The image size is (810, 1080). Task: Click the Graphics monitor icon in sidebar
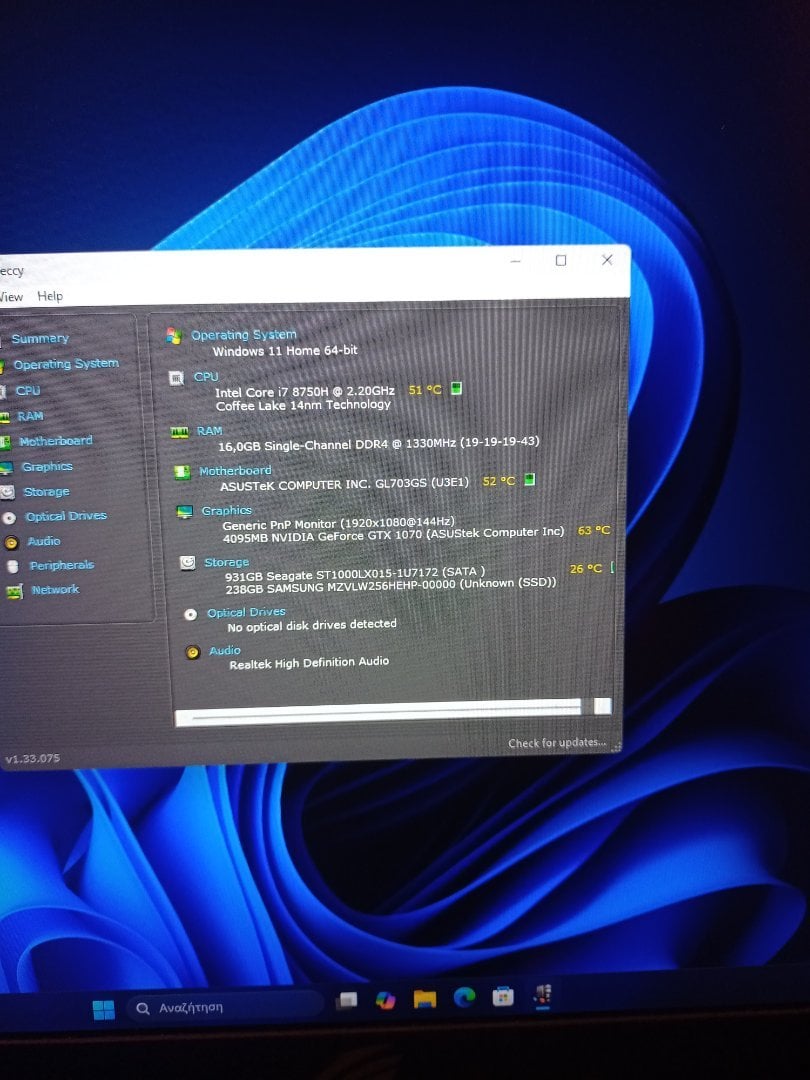[x=6, y=468]
